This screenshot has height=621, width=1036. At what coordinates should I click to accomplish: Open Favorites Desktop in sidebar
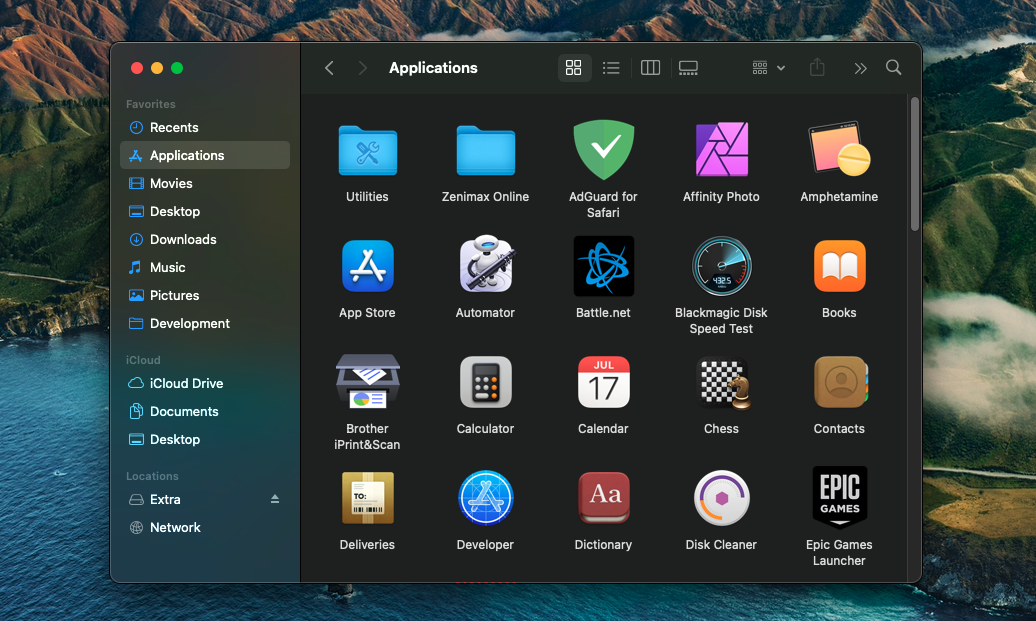point(205,211)
